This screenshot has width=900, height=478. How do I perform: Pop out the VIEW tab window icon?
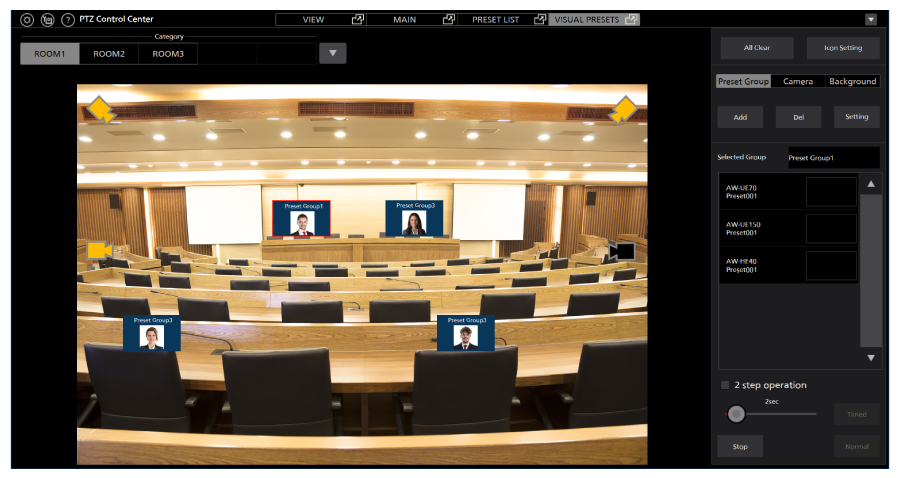tap(358, 19)
